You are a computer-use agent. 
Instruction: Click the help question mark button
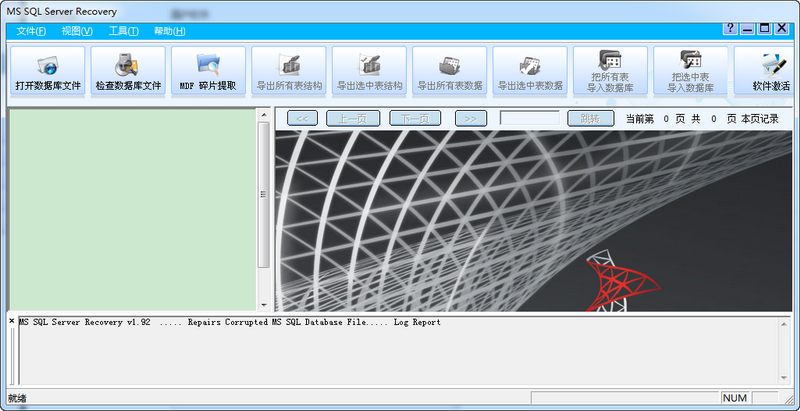pyautogui.click(x=730, y=29)
